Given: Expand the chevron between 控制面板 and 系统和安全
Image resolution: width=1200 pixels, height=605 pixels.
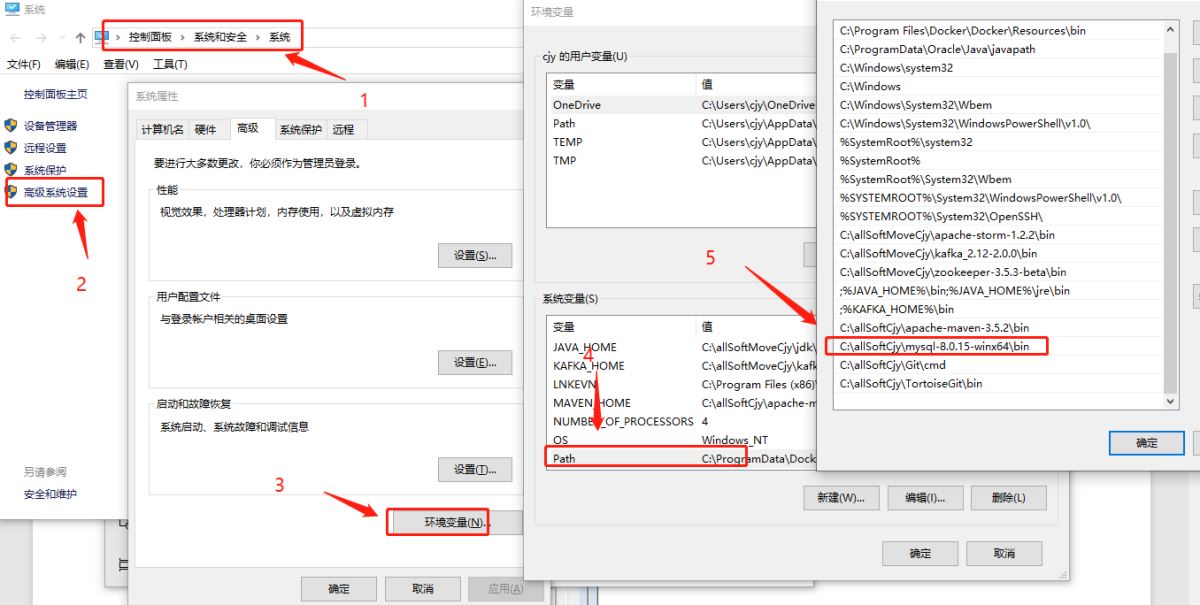Looking at the screenshot, I should (183, 37).
